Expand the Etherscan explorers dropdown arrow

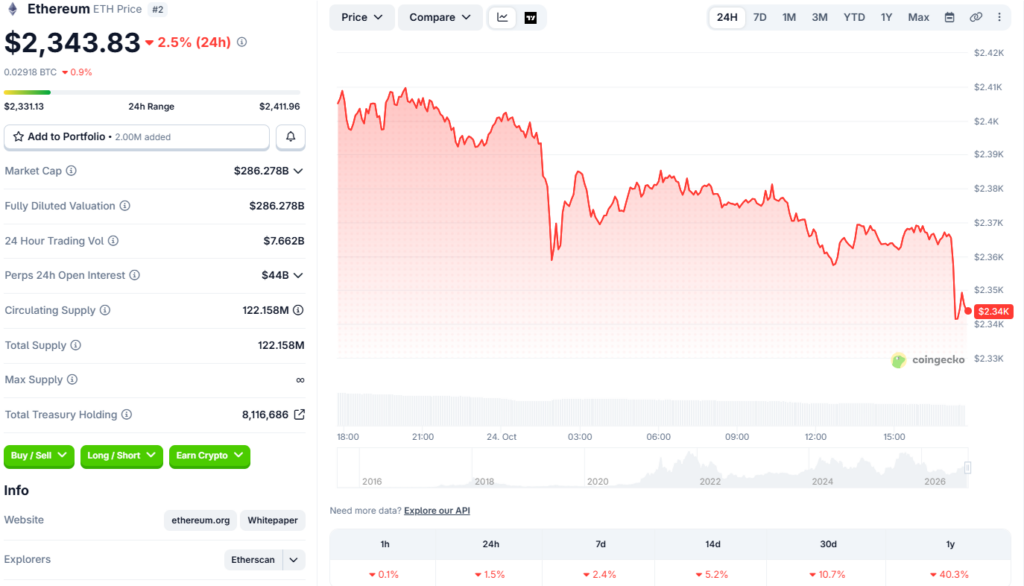(x=294, y=560)
